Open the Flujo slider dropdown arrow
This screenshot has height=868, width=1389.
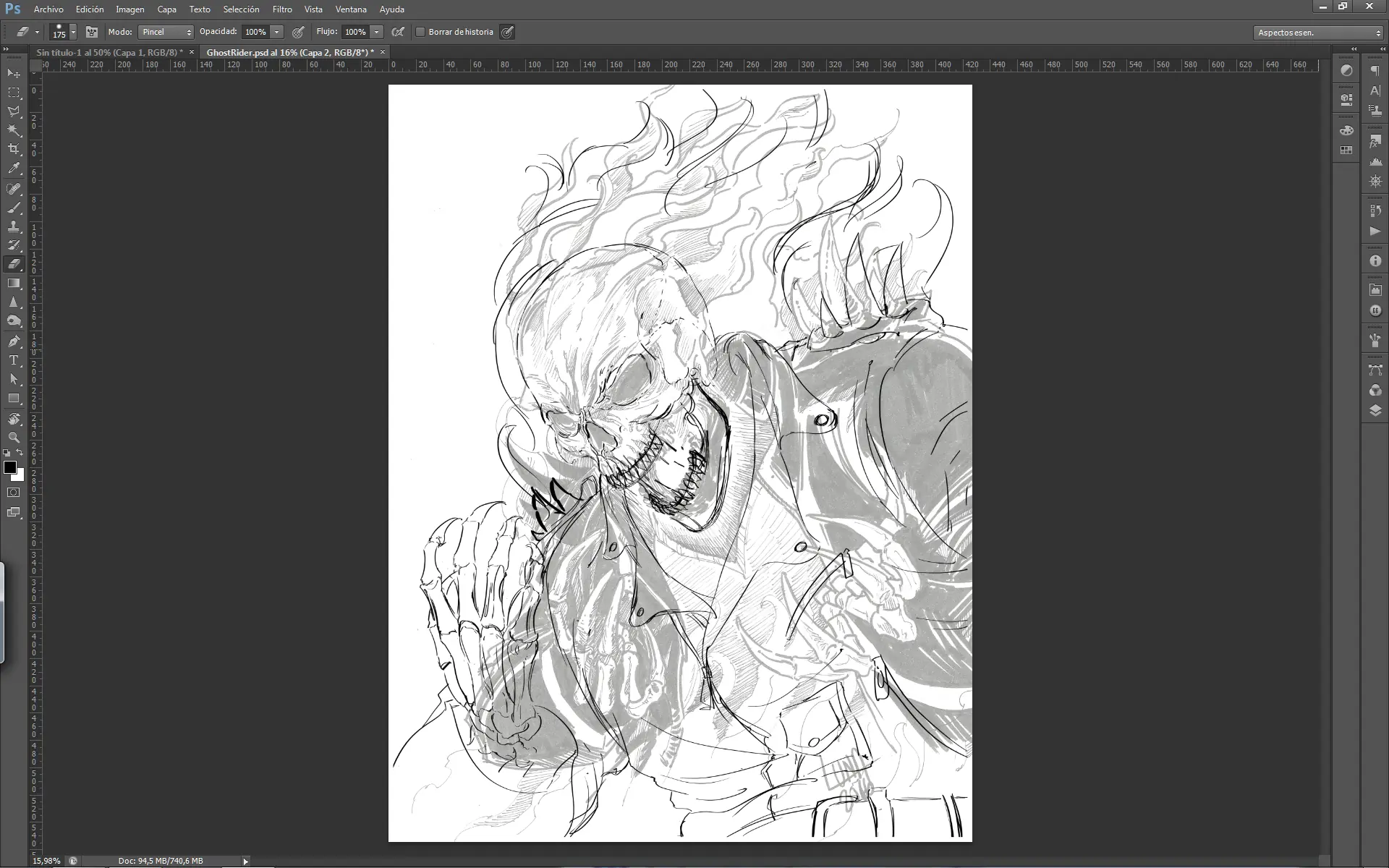click(x=376, y=32)
